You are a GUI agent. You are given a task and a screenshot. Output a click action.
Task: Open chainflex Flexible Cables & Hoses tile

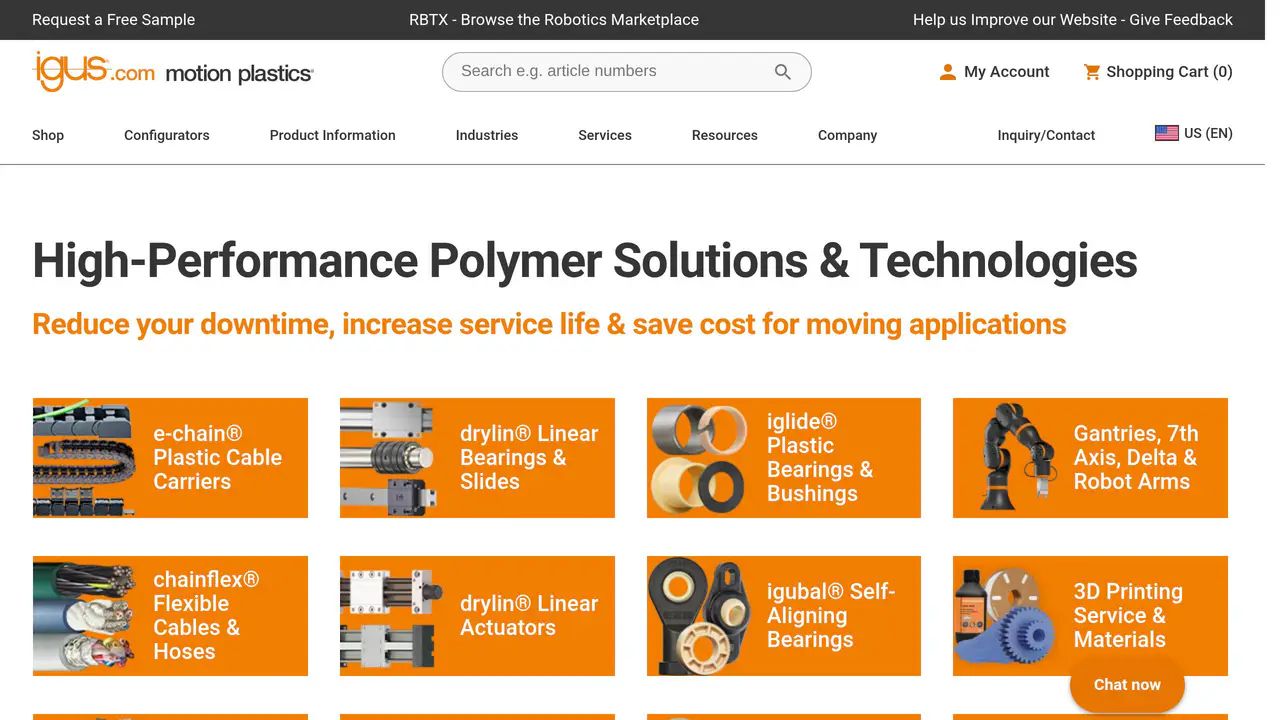coord(170,616)
